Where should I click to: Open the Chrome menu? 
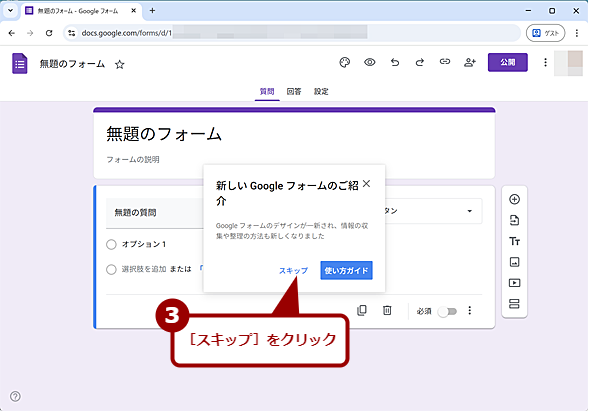tap(577, 33)
